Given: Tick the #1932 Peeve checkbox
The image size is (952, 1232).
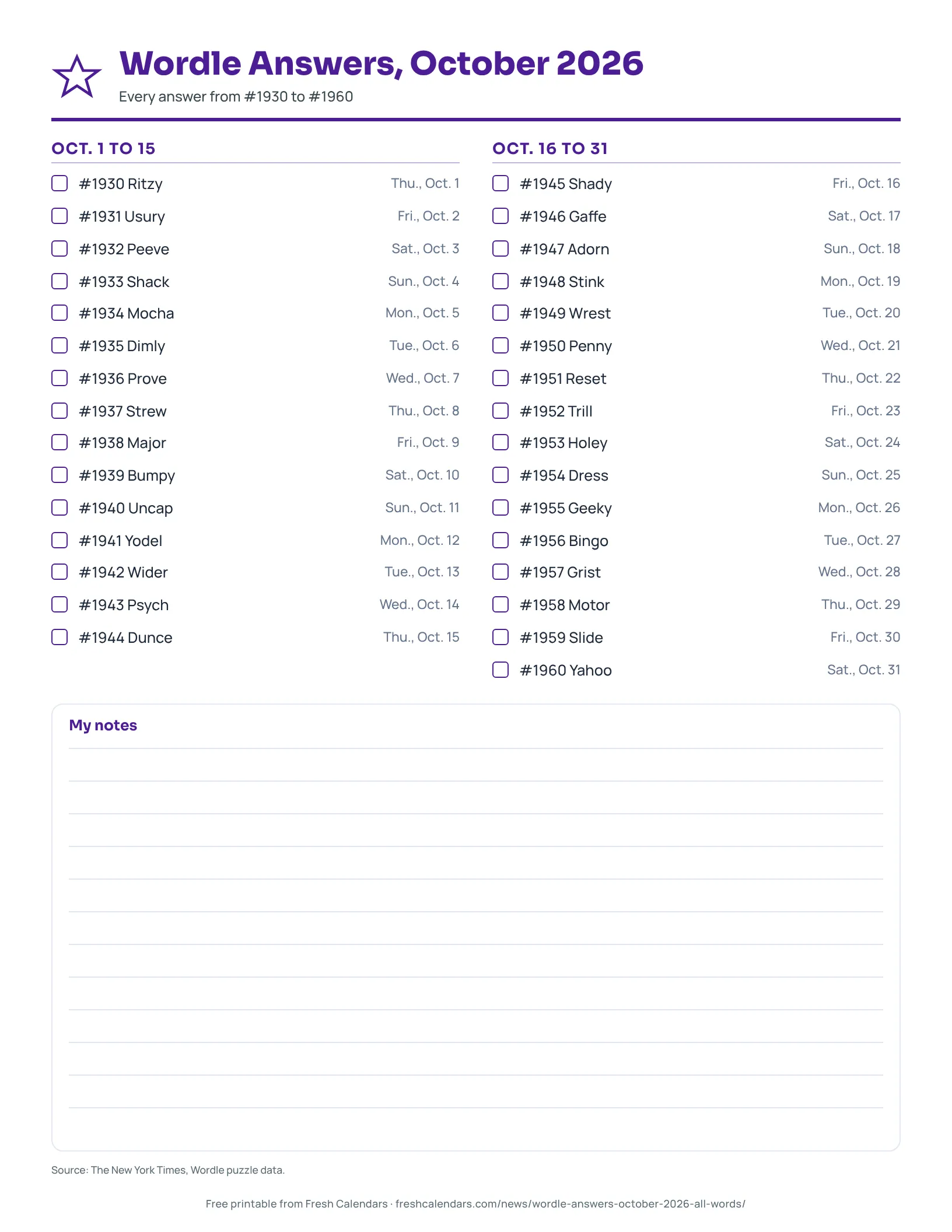Looking at the screenshot, I should click(60, 249).
